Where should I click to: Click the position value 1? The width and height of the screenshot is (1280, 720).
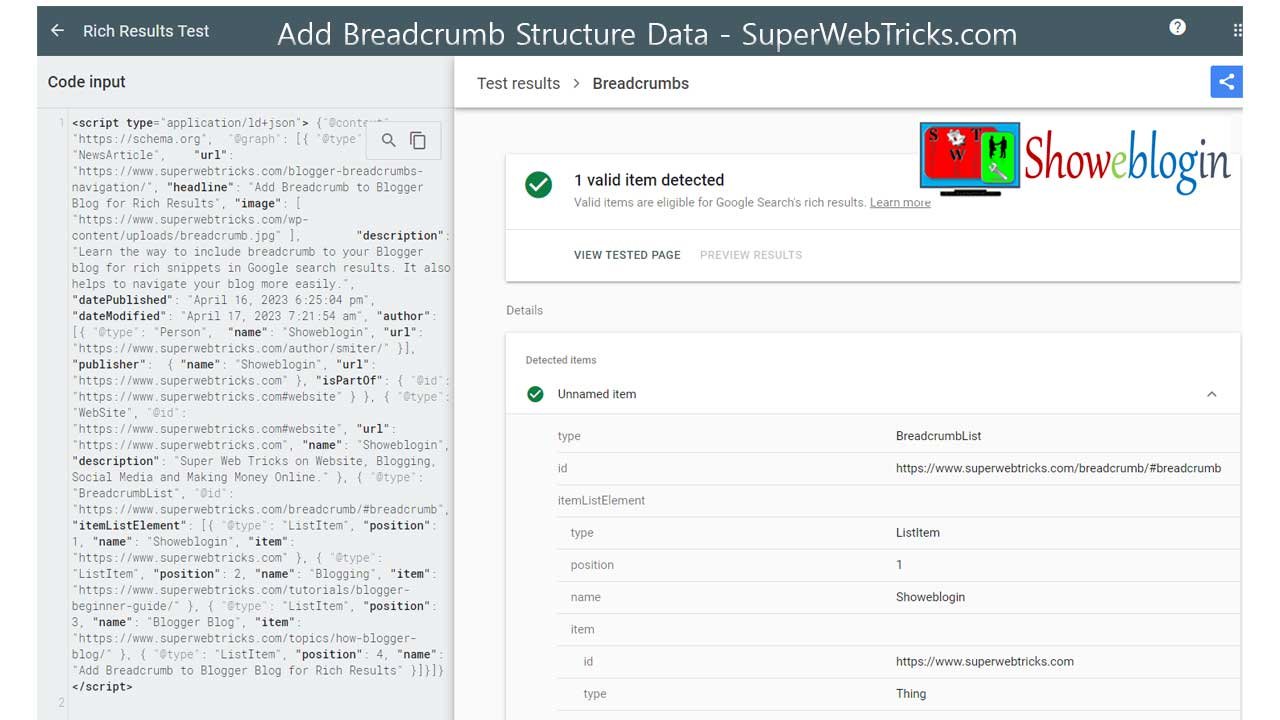tap(899, 565)
